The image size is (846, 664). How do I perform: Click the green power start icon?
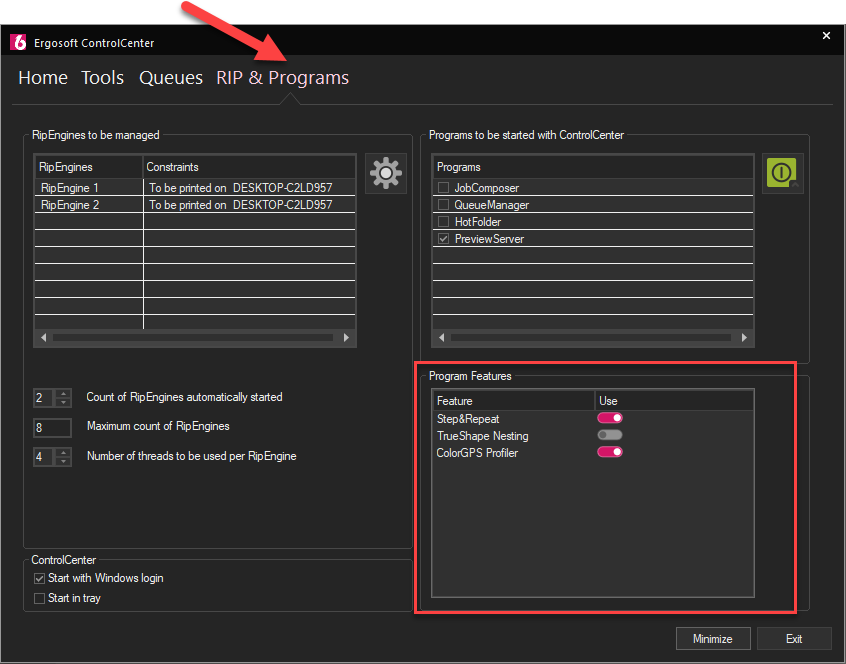(782, 173)
